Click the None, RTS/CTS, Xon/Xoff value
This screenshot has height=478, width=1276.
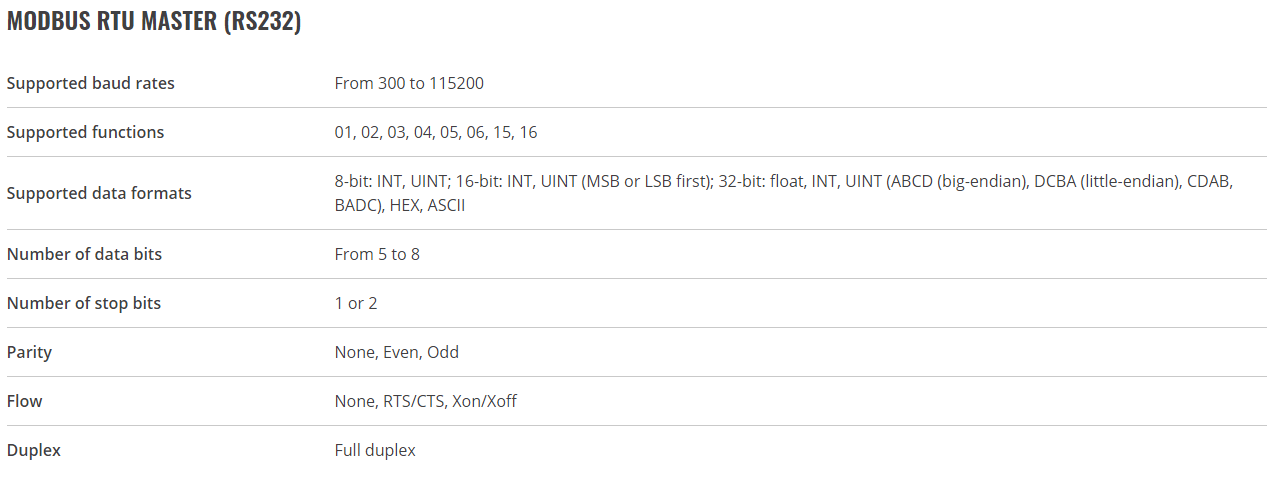click(426, 401)
